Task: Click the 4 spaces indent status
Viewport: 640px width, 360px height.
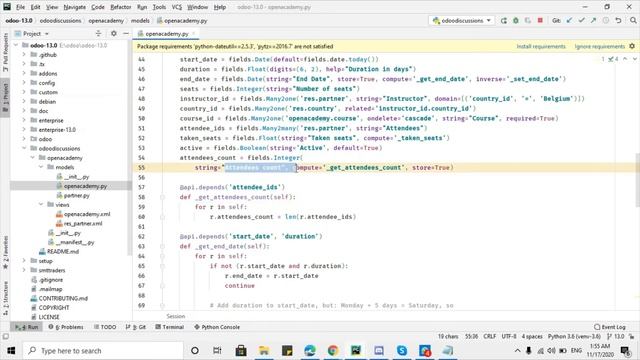Action: [x=532, y=336]
